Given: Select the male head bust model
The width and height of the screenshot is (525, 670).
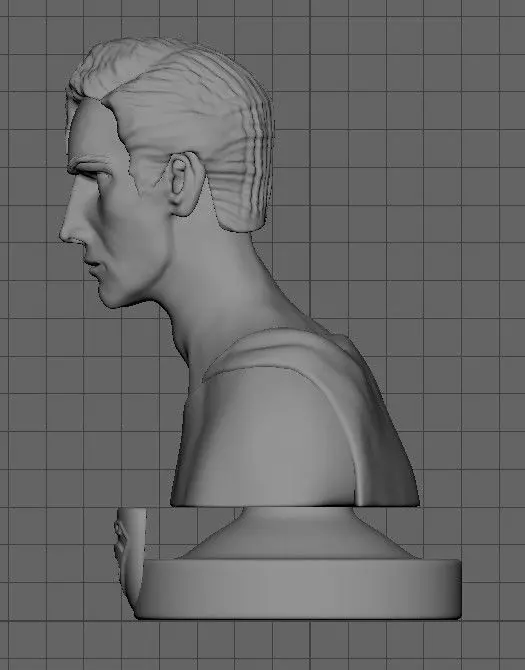Looking at the screenshot, I should [x=239, y=271].
